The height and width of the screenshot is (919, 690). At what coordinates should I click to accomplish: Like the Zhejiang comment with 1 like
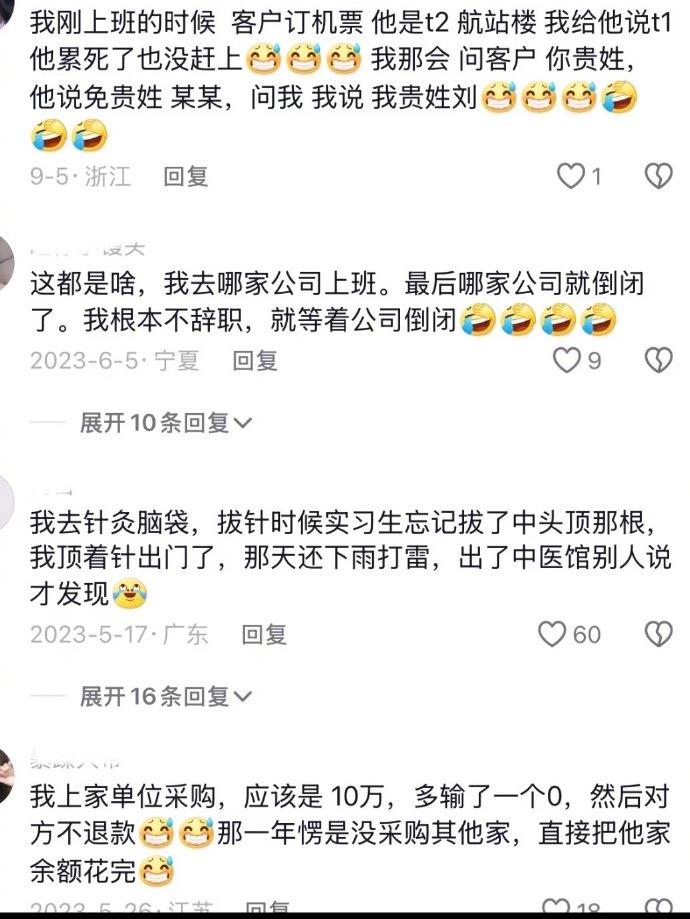[x=570, y=176]
